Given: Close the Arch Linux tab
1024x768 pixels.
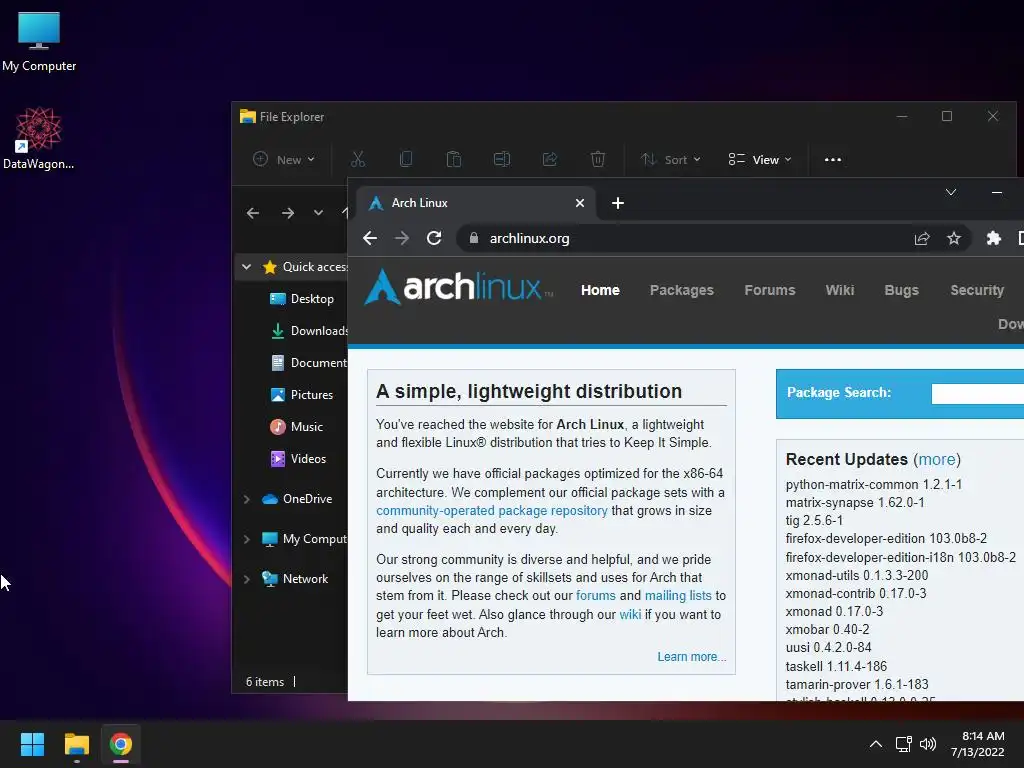Looking at the screenshot, I should pyautogui.click(x=580, y=203).
